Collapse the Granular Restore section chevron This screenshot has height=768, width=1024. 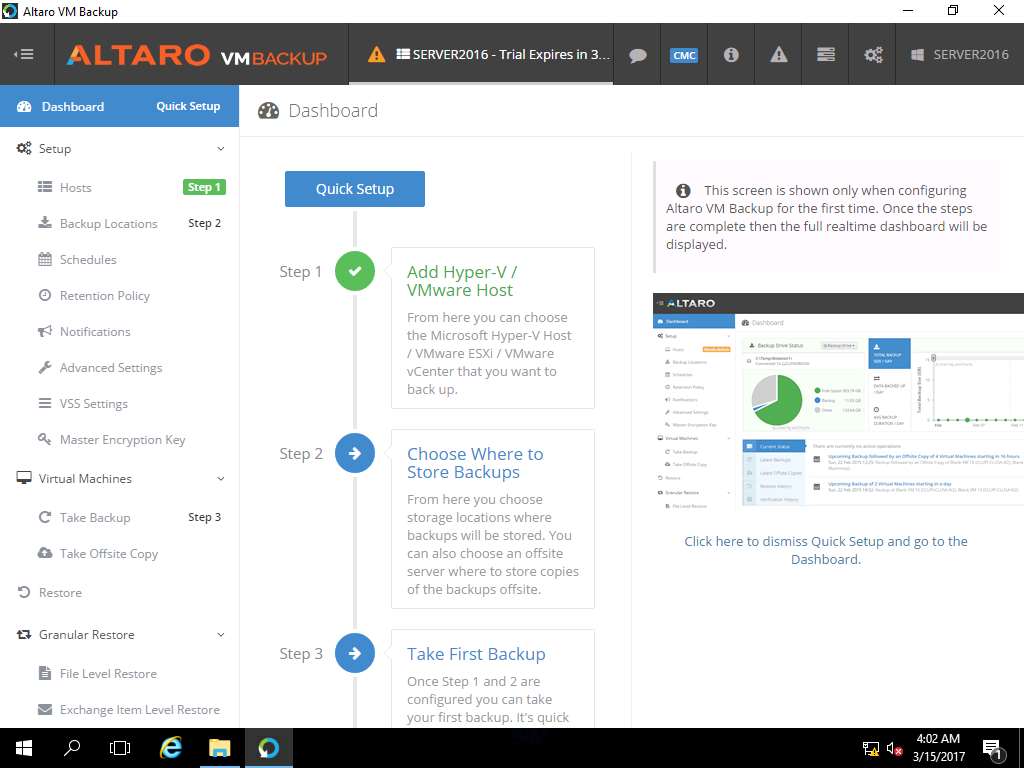coord(221,635)
